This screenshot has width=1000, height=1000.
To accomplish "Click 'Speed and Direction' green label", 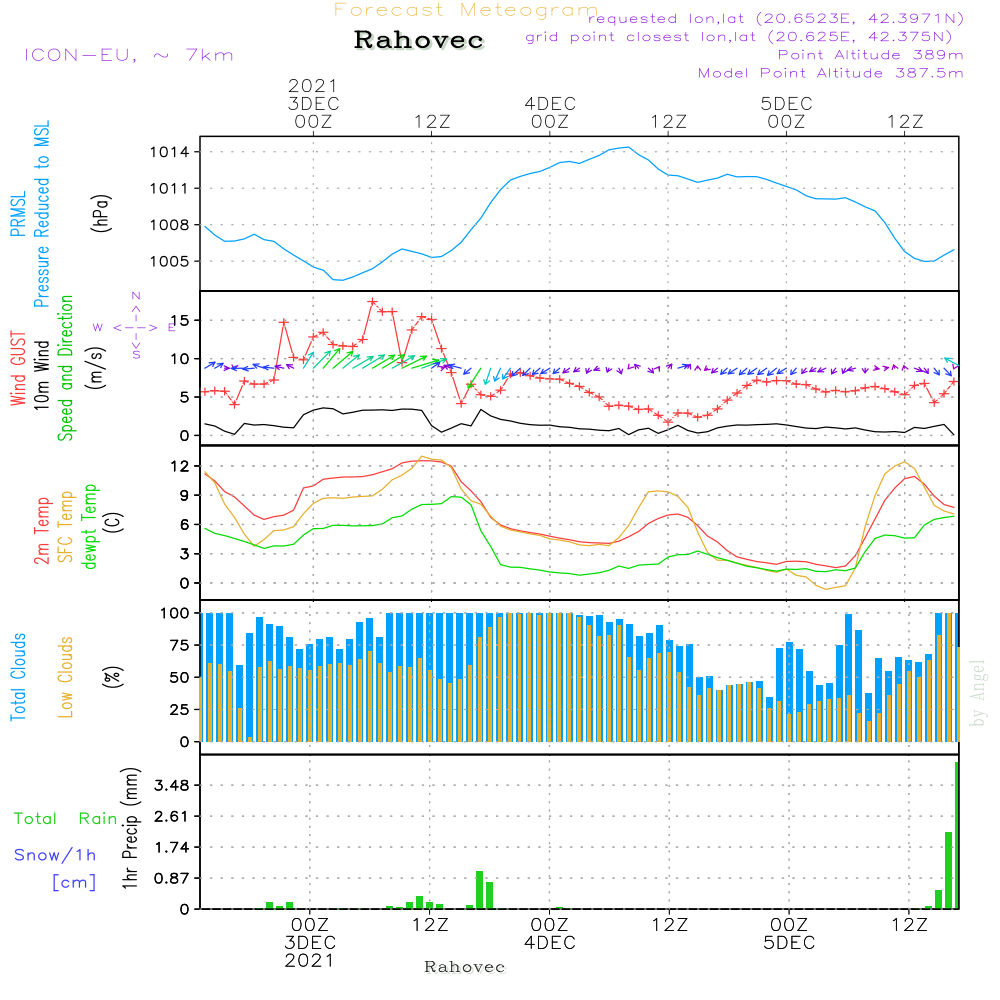I will [65, 368].
